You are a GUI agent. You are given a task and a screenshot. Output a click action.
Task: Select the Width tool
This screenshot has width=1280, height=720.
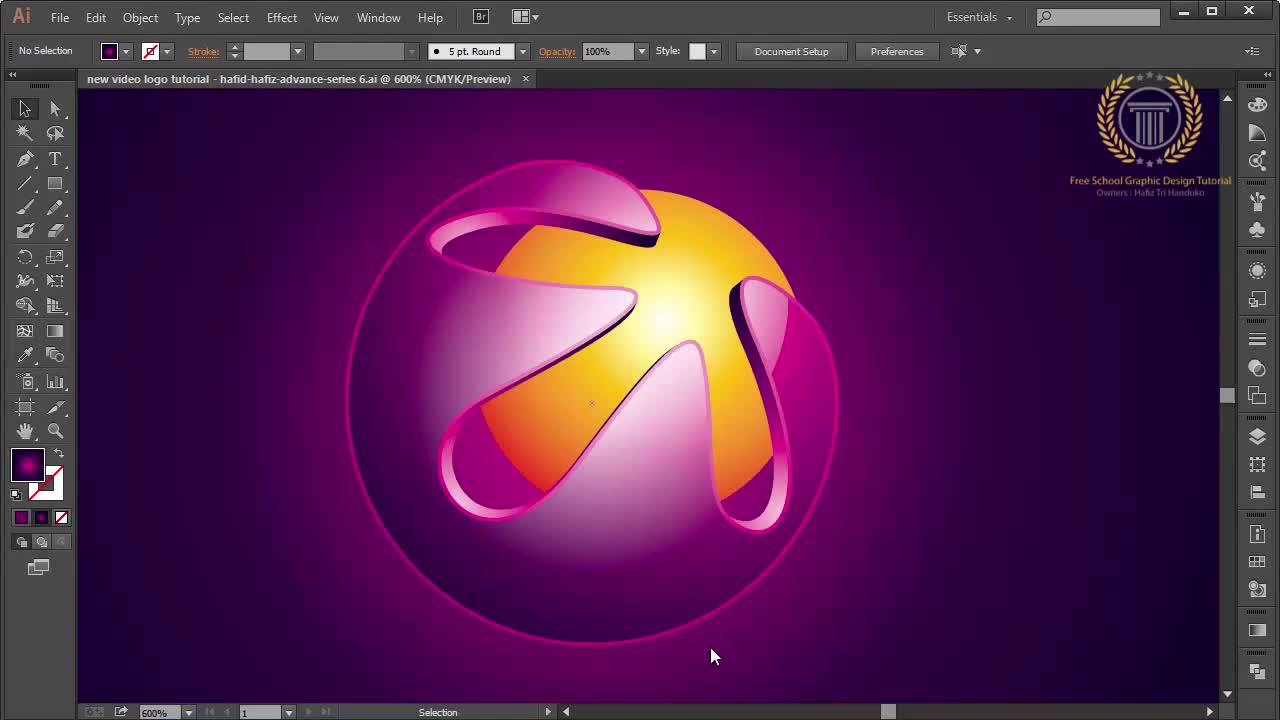25,281
